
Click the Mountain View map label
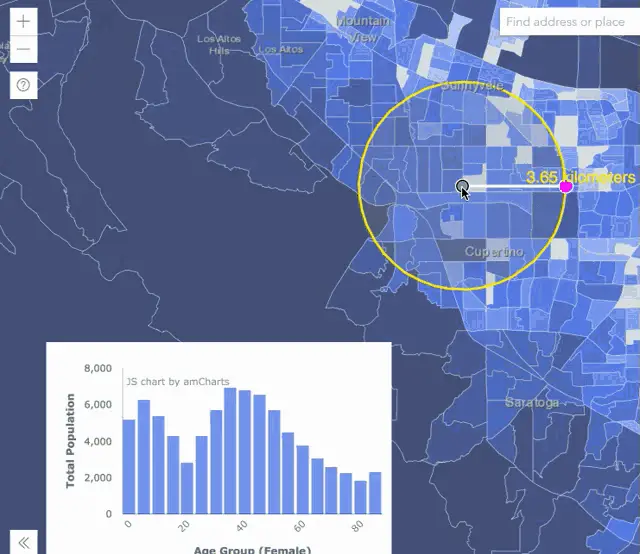(x=363, y=29)
